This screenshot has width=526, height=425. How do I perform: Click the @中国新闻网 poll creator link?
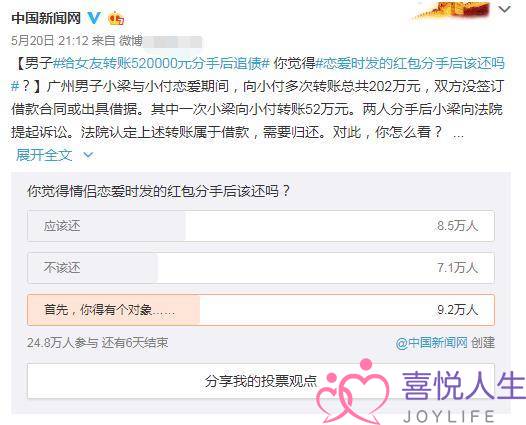click(431, 343)
